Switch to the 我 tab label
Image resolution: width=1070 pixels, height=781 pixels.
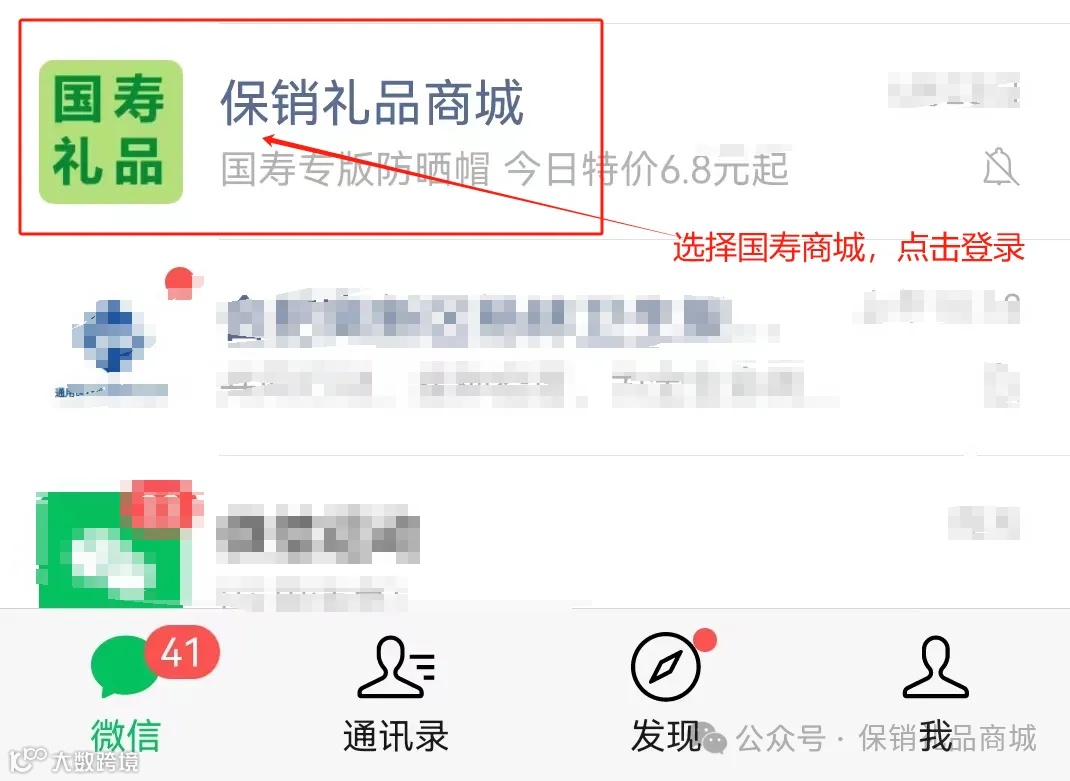[x=936, y=736]
